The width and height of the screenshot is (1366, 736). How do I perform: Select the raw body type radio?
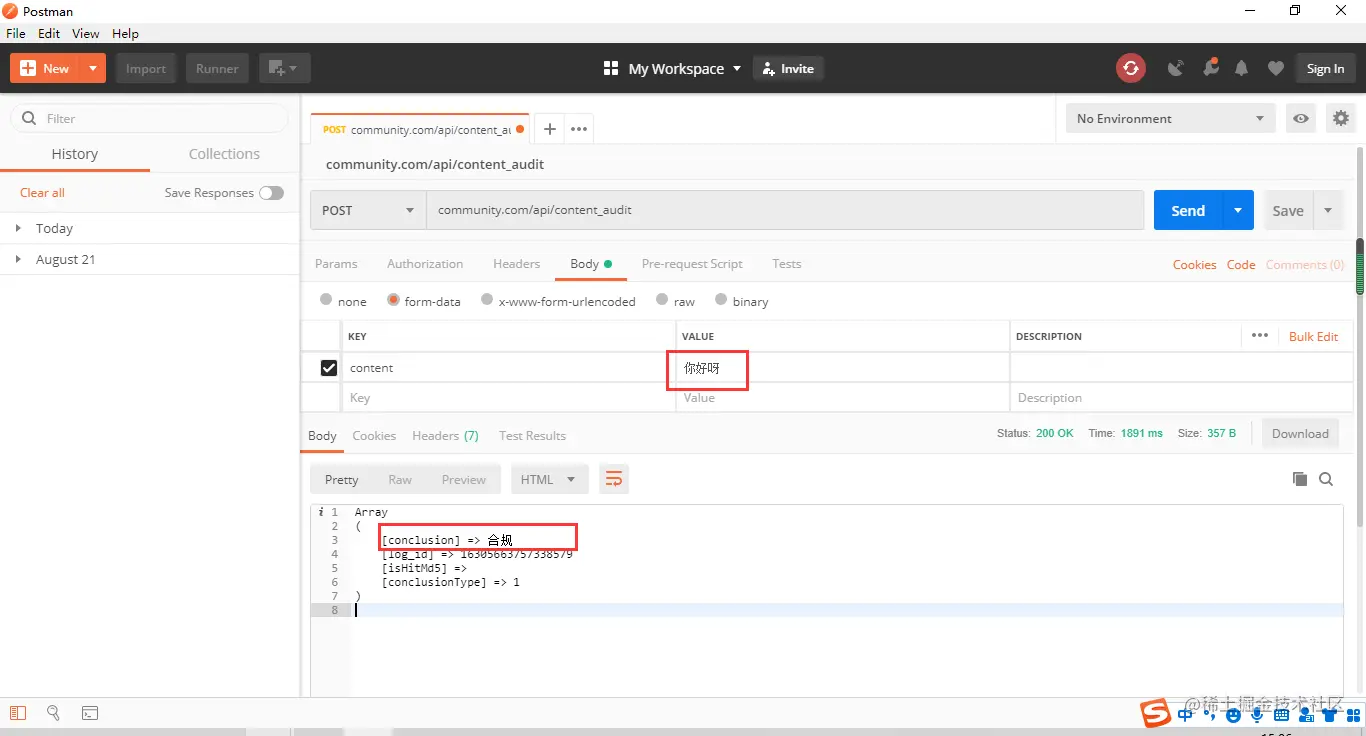662,301
